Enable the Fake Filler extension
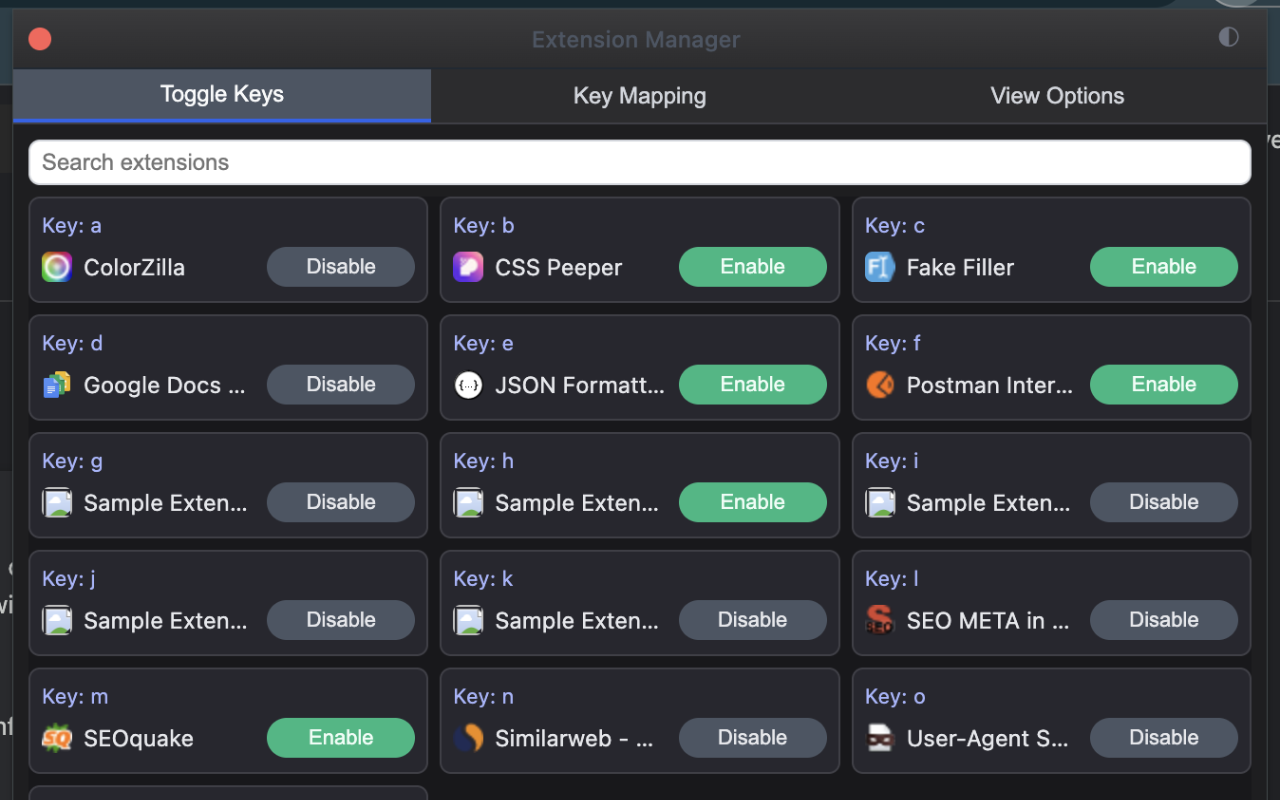 [1164, 267]
